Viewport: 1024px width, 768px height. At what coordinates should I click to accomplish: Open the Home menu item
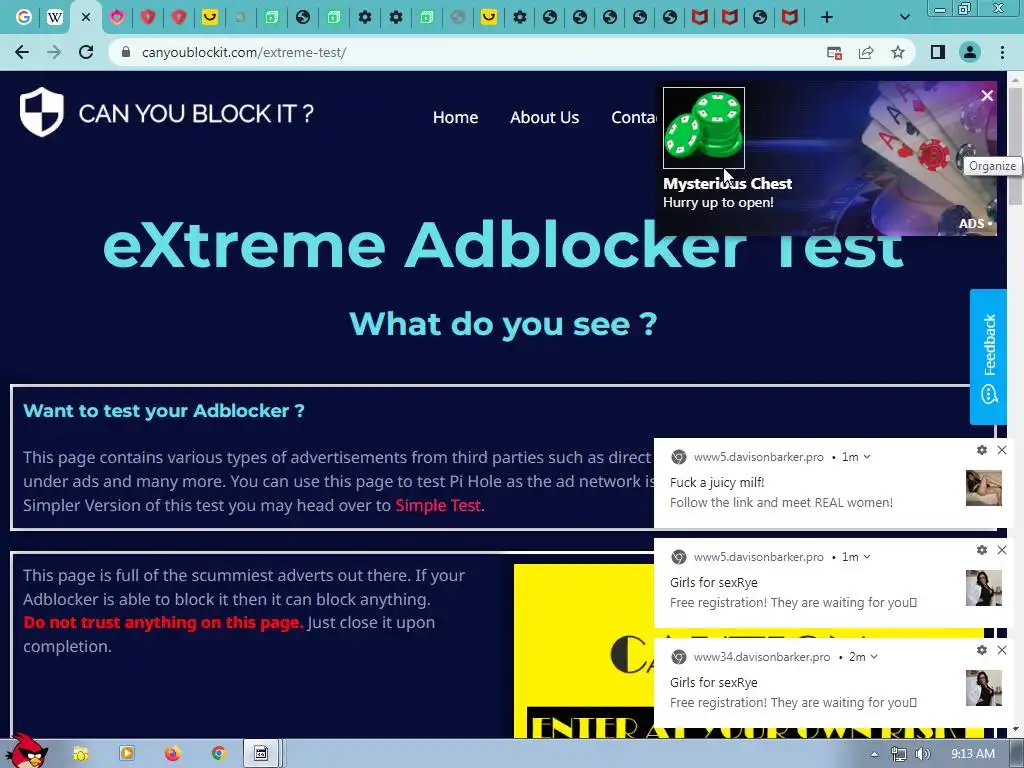pyautogui.click(x=455, y=118)
